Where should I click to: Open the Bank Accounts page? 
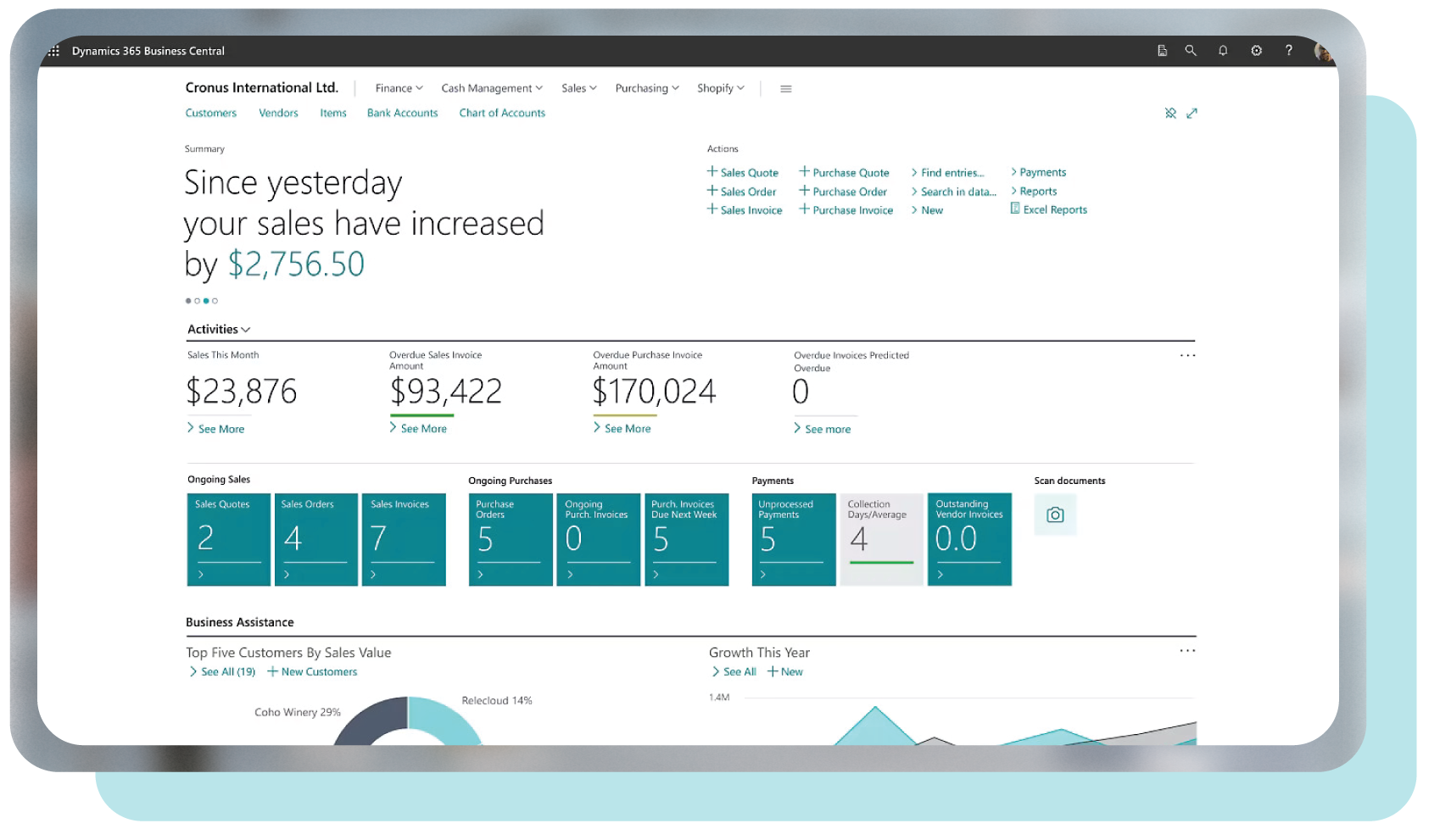click(x=403, y=113)
